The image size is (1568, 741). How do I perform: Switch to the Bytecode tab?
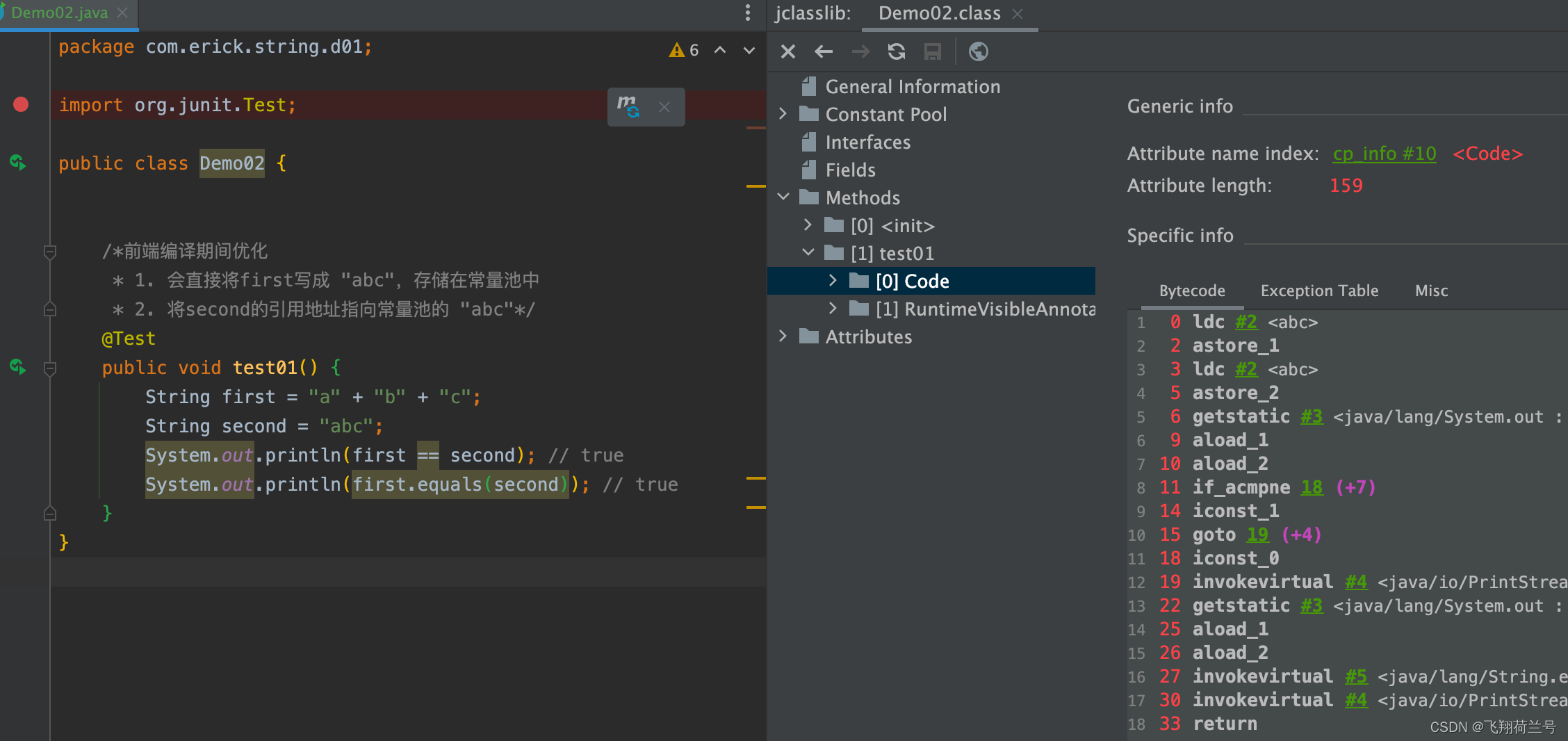point(1192,291)
